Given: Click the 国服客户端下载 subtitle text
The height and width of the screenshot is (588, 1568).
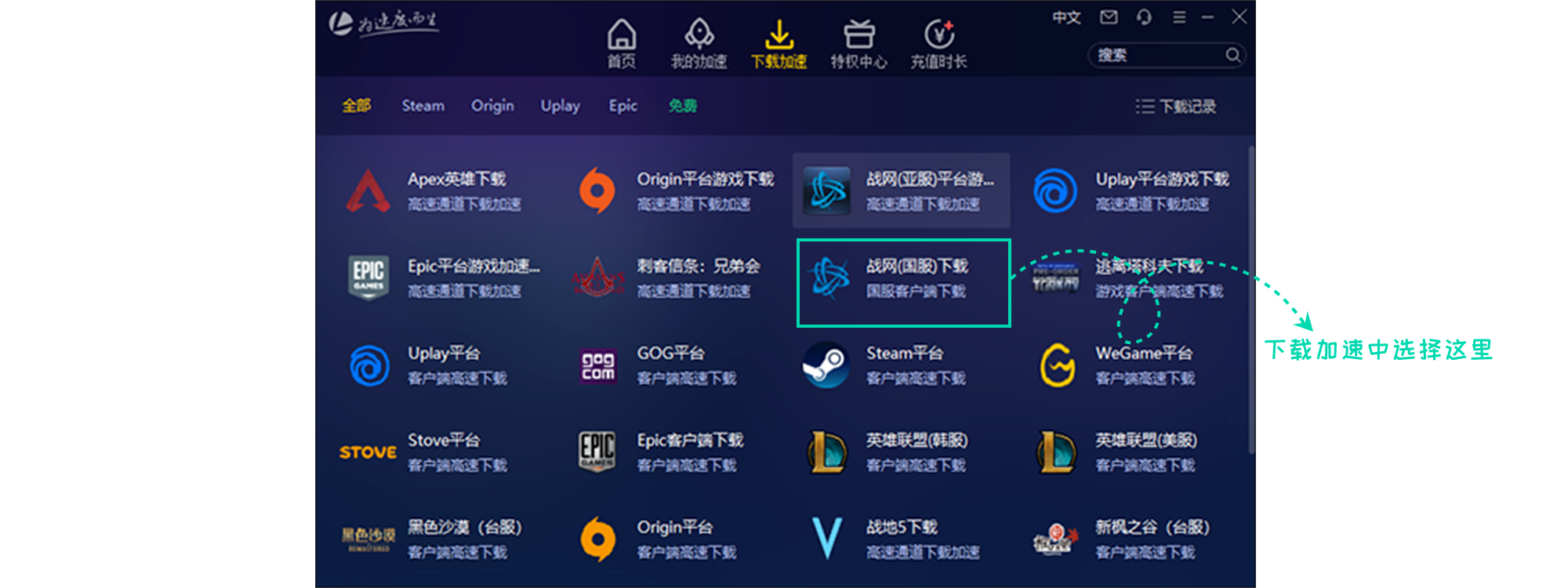Looking at the screenshot, I should point(916,292).
